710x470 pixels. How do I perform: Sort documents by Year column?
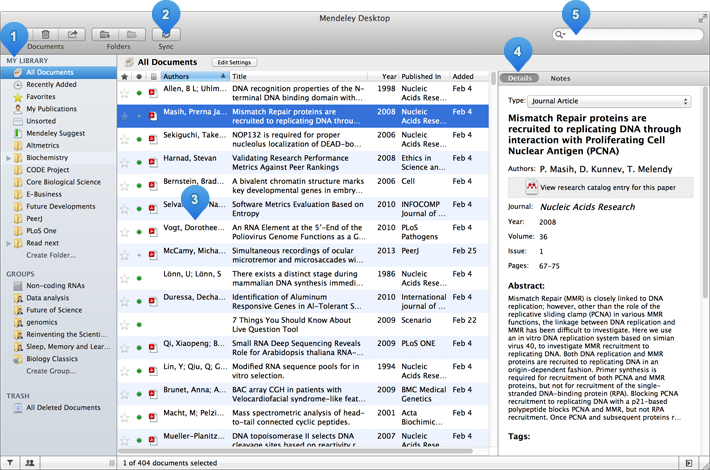[x=389, y=77]
